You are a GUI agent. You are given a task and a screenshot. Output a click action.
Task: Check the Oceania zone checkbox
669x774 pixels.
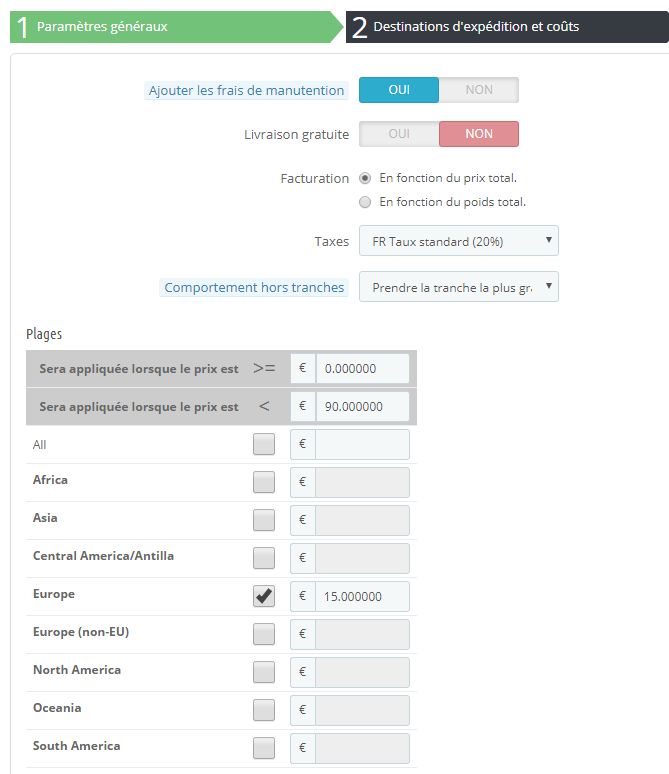(x=264, y=710)
